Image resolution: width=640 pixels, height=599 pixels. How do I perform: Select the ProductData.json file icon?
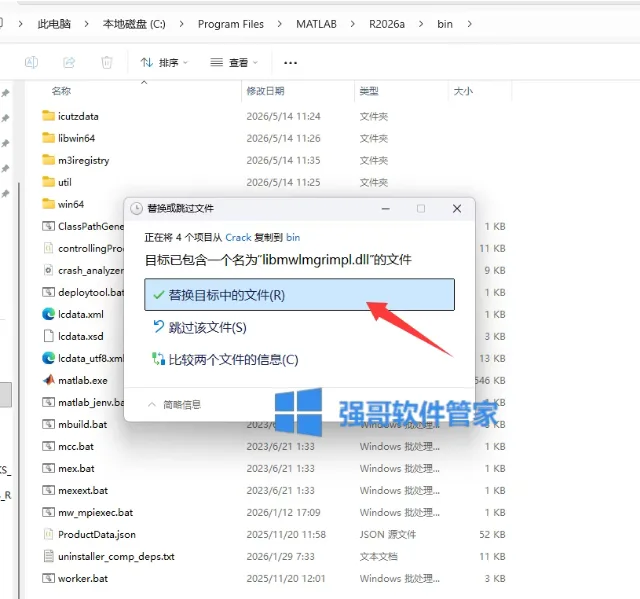click(48, 534)
